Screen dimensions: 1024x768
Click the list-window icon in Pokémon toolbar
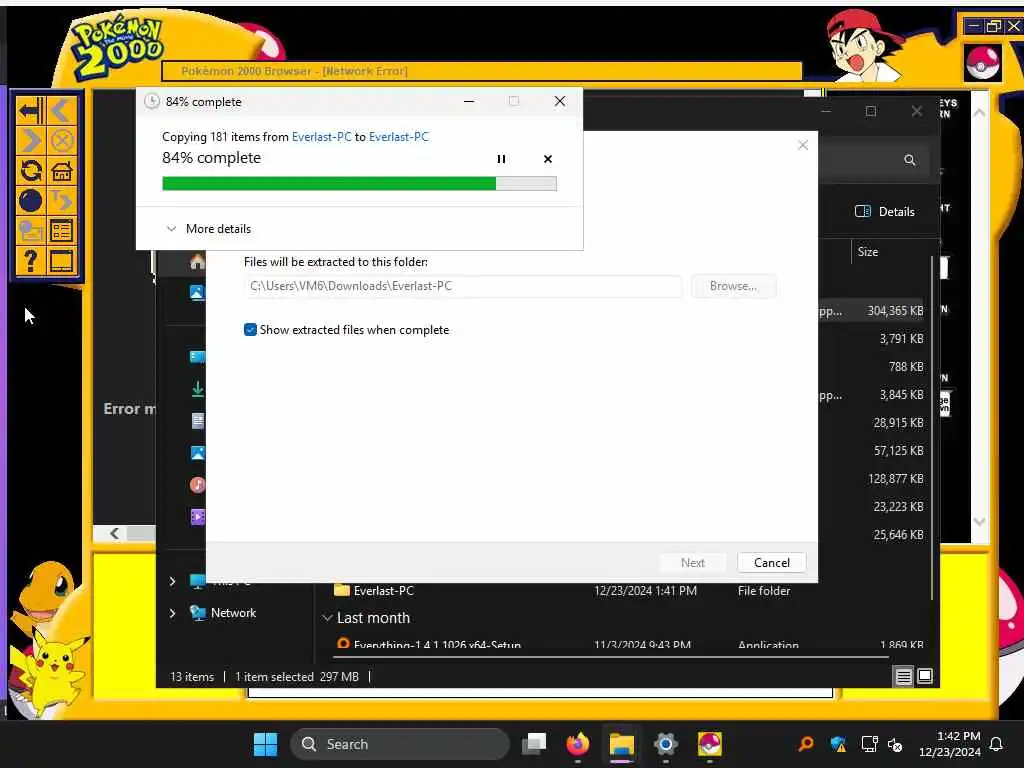tap(62, 231)
